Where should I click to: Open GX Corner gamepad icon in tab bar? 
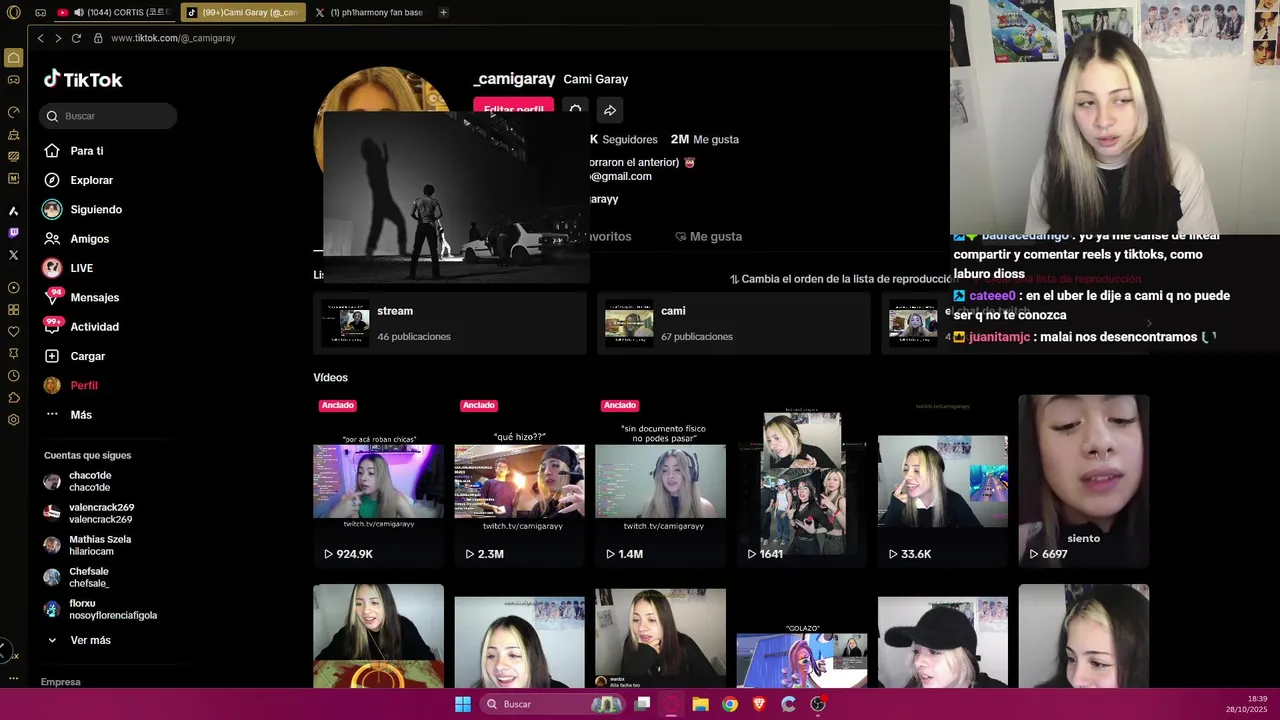[40, 13]
